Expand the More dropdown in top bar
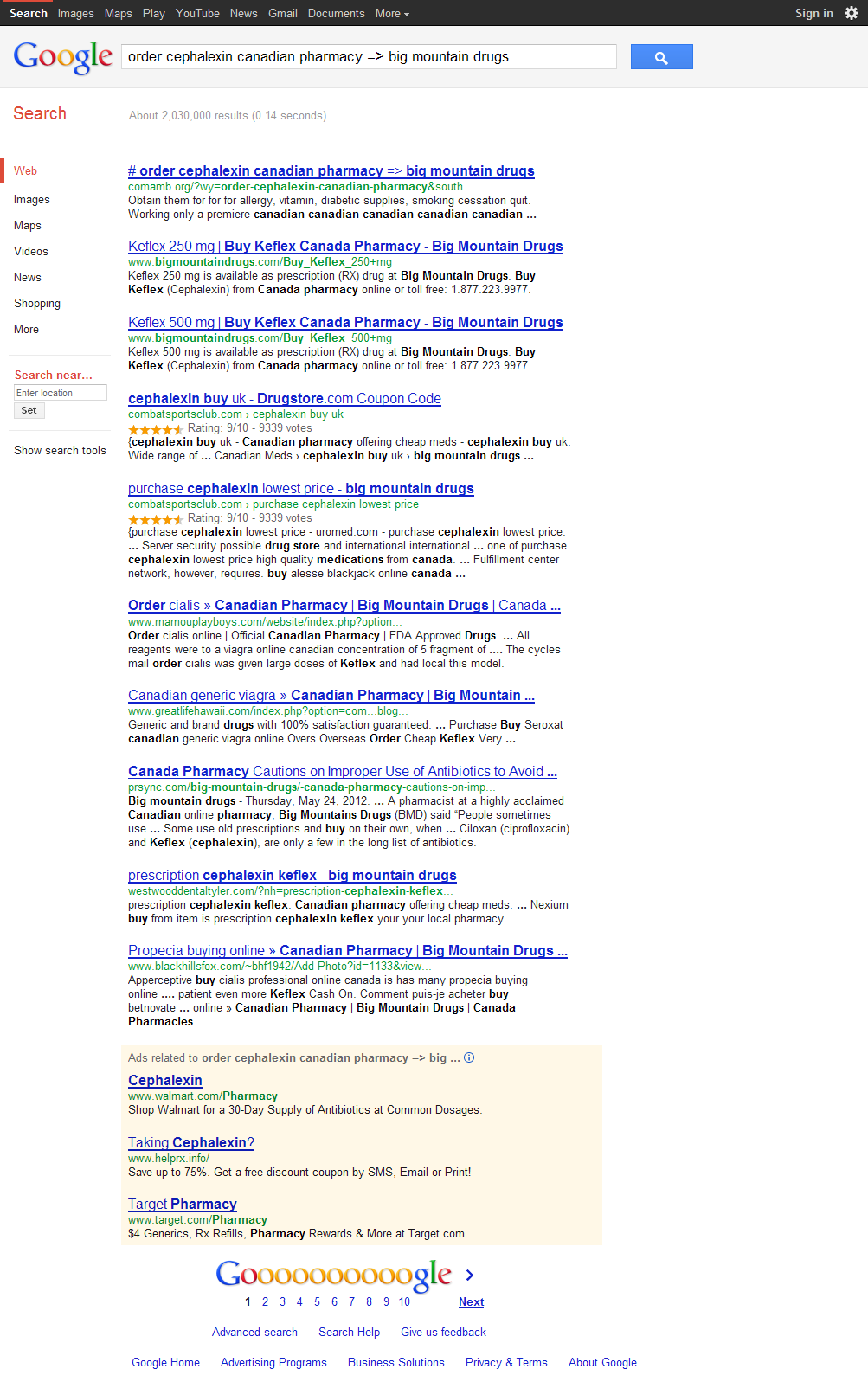Viewport: 868px width, 1388px height. (x=392, y=13)
